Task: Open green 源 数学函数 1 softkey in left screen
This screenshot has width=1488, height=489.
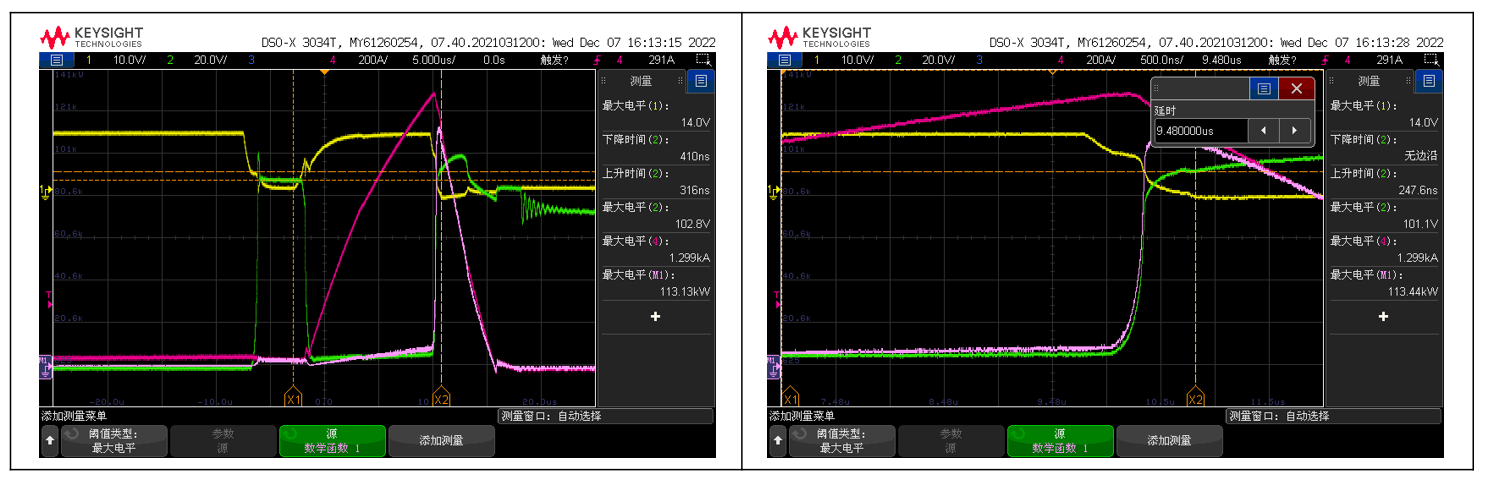Action: click(331, 441)
